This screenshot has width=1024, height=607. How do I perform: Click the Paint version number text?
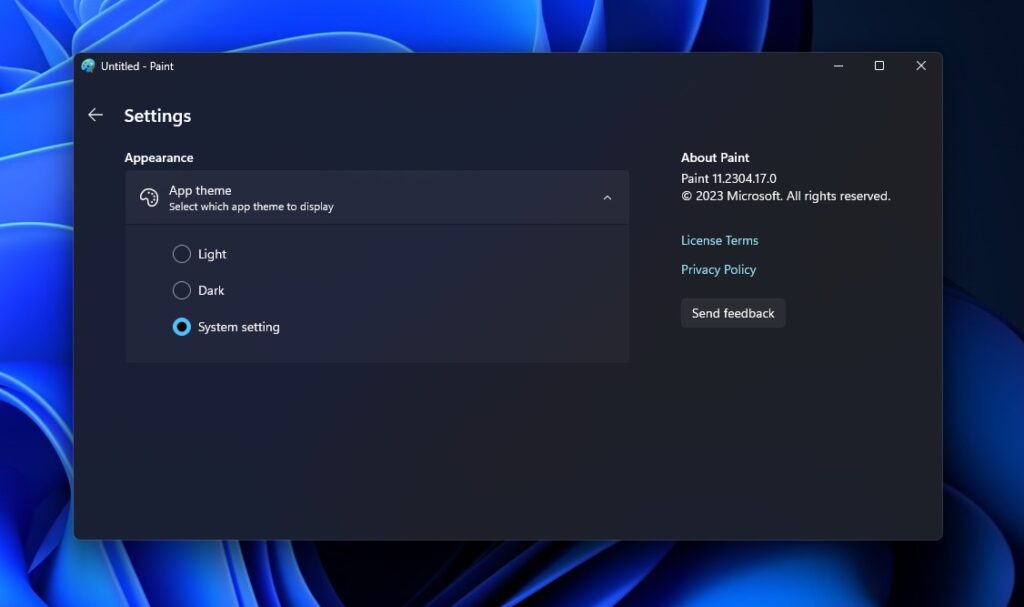point(728,177)
